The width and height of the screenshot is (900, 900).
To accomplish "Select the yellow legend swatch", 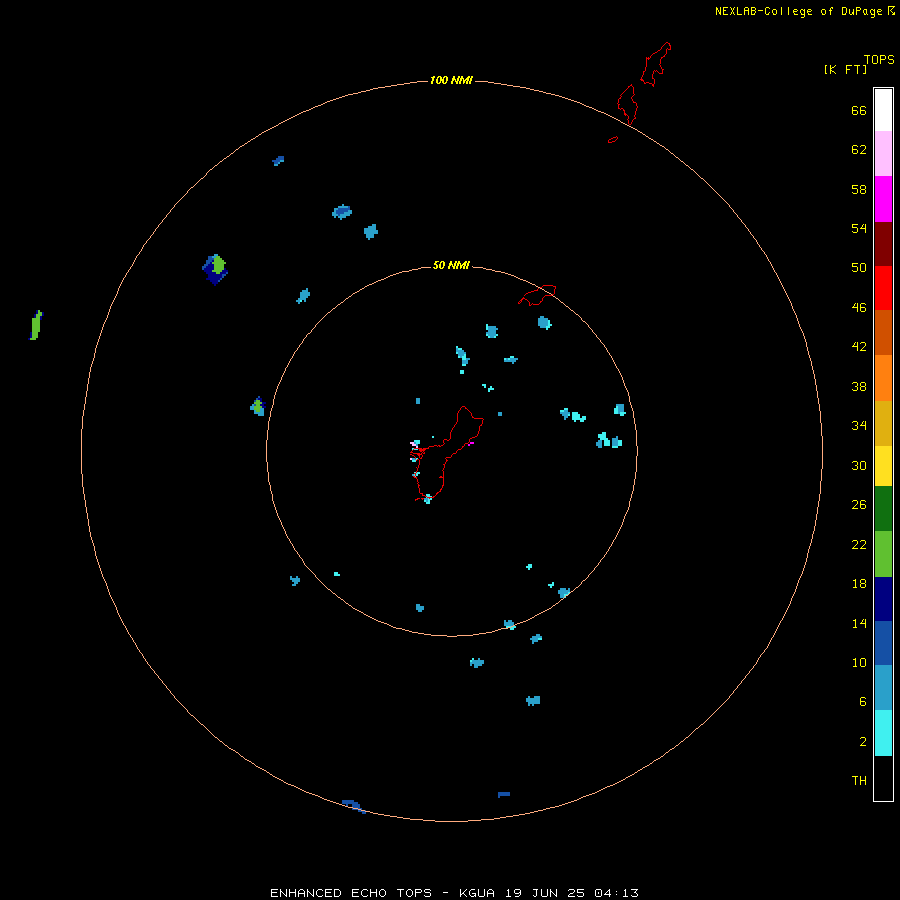I will coord(883,465).
